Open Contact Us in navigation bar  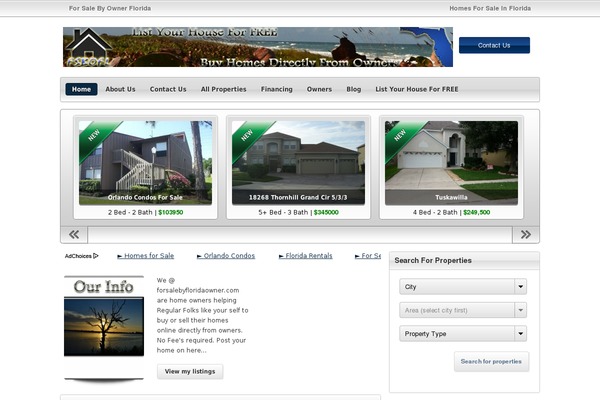168,89
